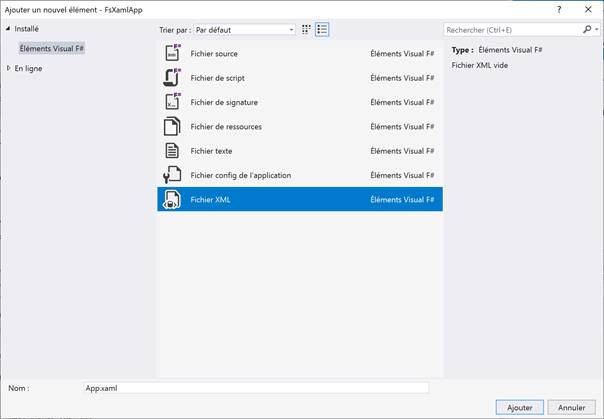Viewport: 604px width, 419px height.
Task: Pick the Fichier de ressources icon
Action: (x=171, y=126)
